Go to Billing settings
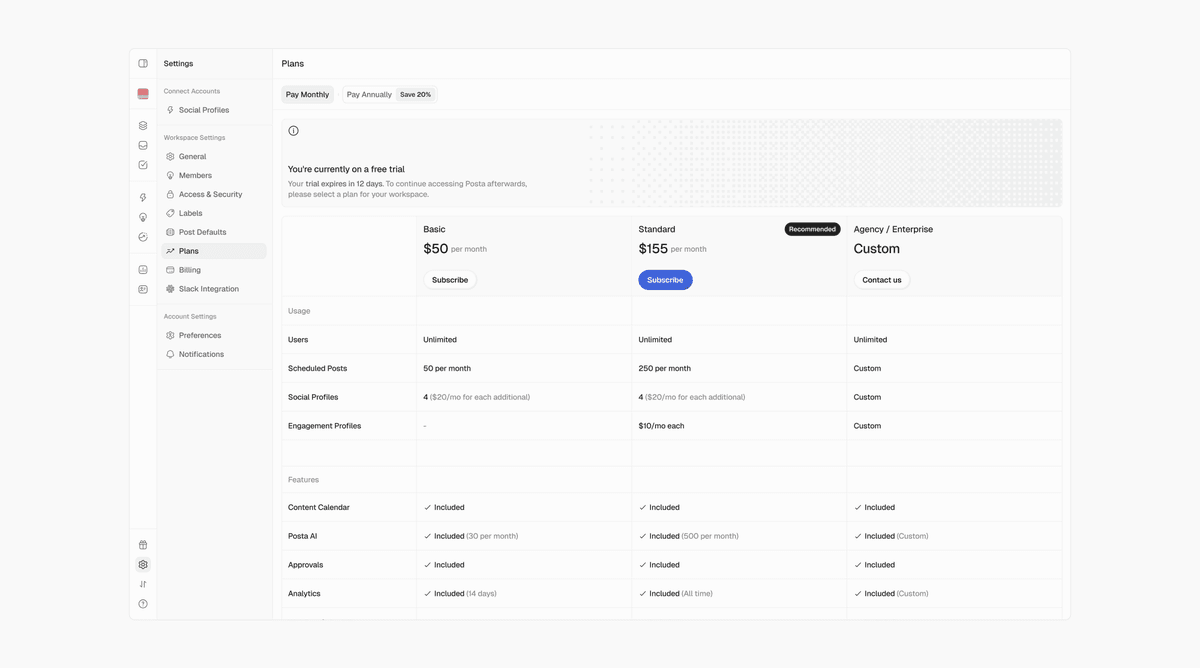 pyautogui.click(x=190, y=270)
